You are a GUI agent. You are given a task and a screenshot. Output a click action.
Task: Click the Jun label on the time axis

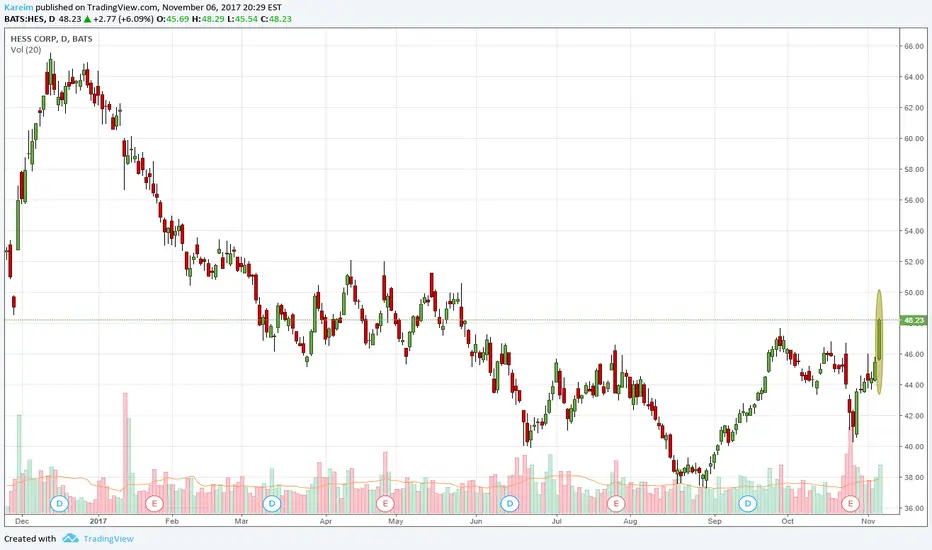476,521
